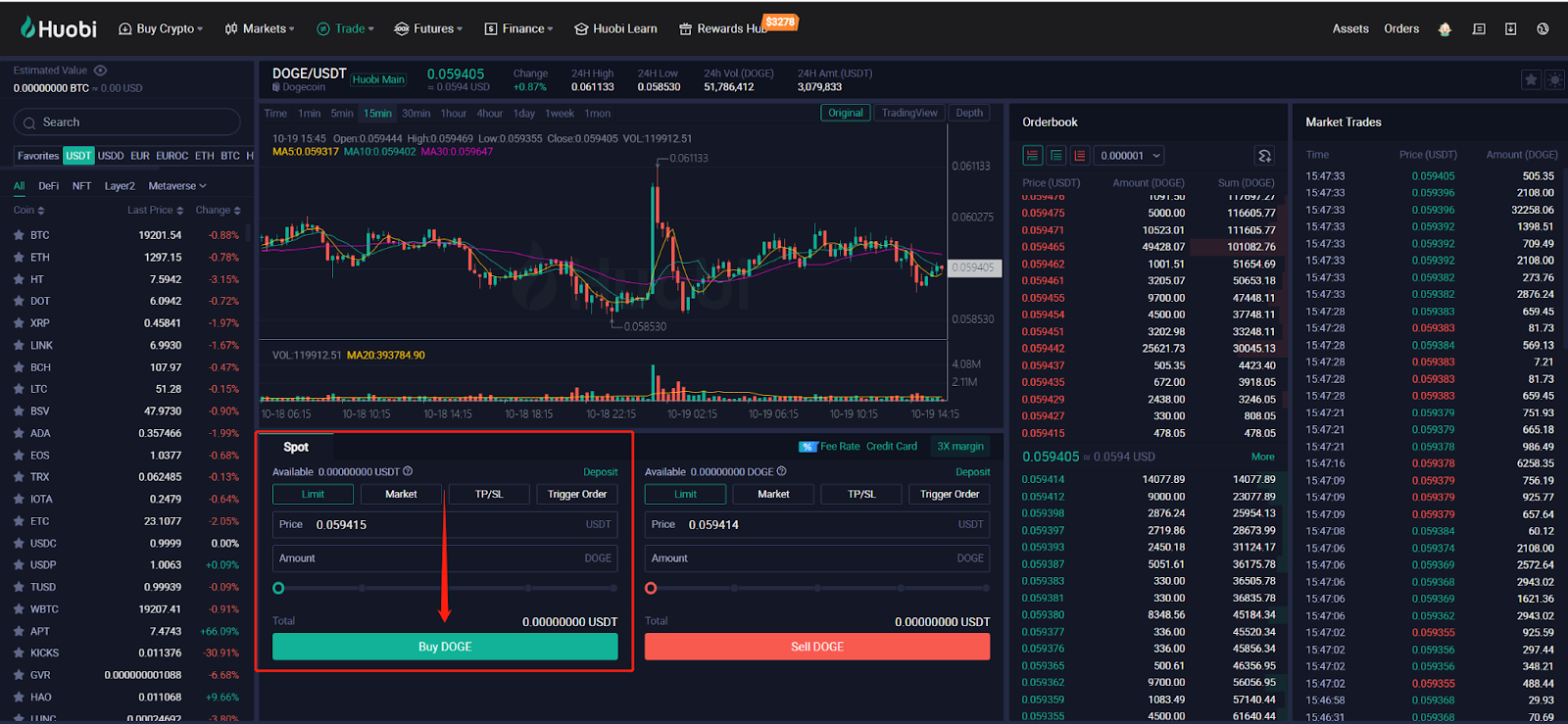Select the Market order type in sell panel
The width and height of the screenshot is (1568, 724).
pyautogui.click(x=773, y=495)
